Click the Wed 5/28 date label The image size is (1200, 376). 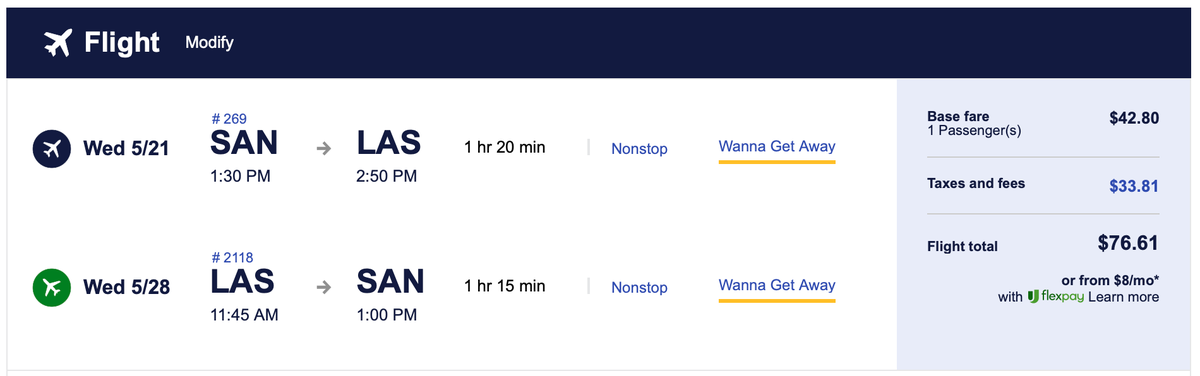click(126, 287)
